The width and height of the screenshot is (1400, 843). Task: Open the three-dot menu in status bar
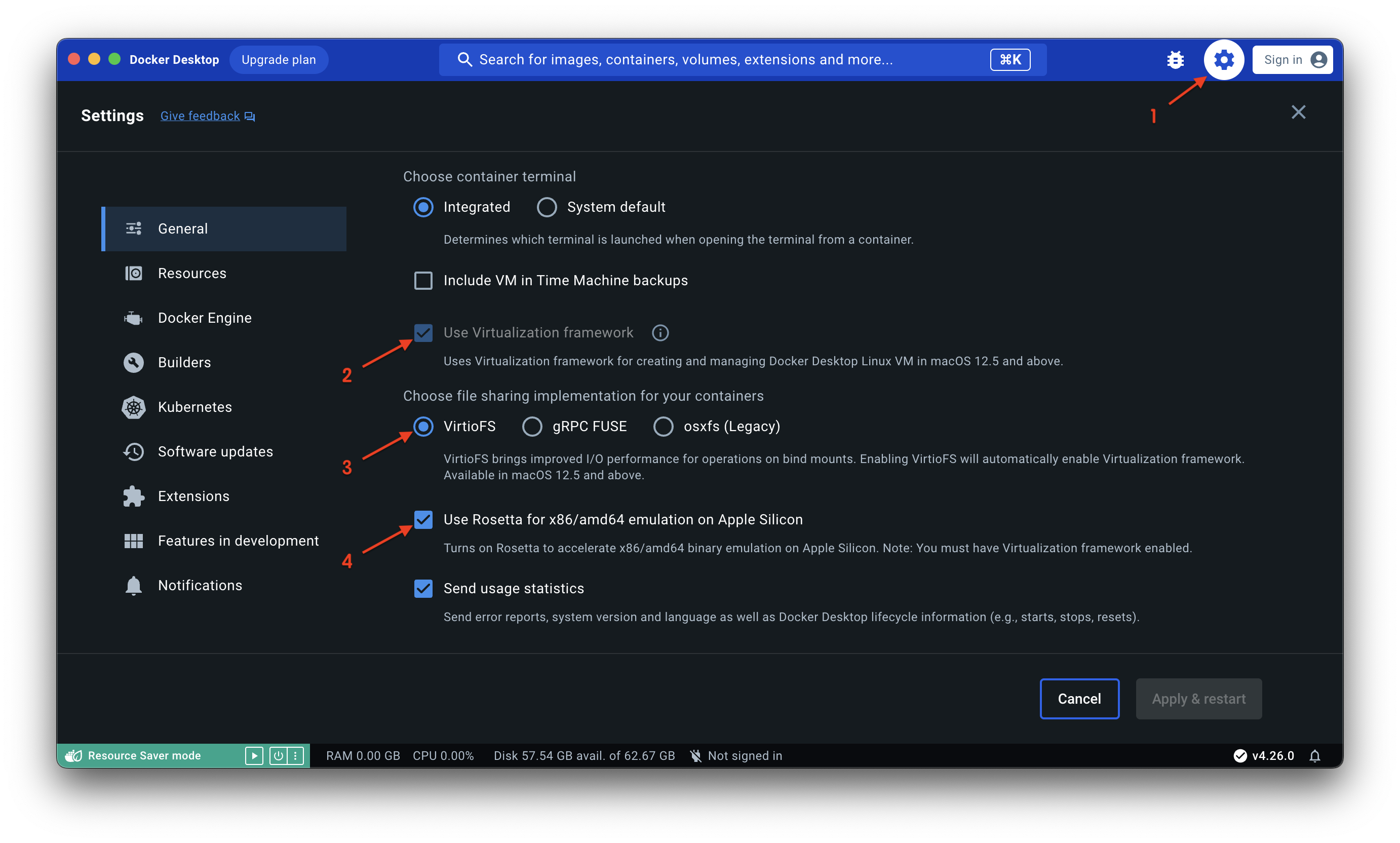(x=295, y=755)
